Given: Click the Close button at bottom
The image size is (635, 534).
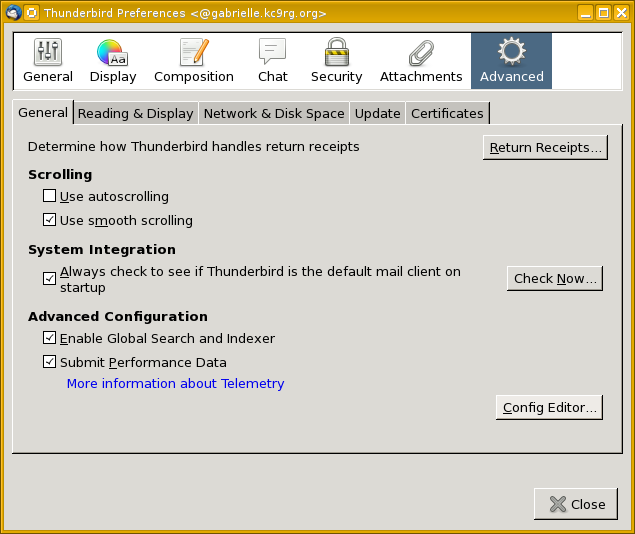Looking at the screenshot, I should tap(576, 504).
